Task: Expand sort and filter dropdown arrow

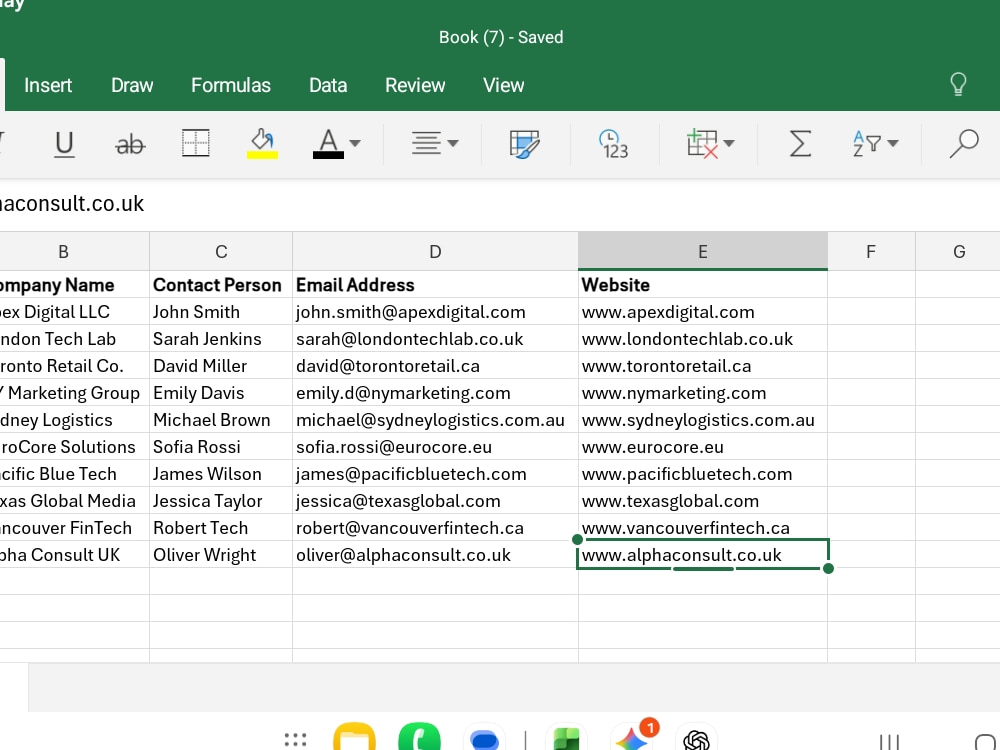Action: (893, 143)
